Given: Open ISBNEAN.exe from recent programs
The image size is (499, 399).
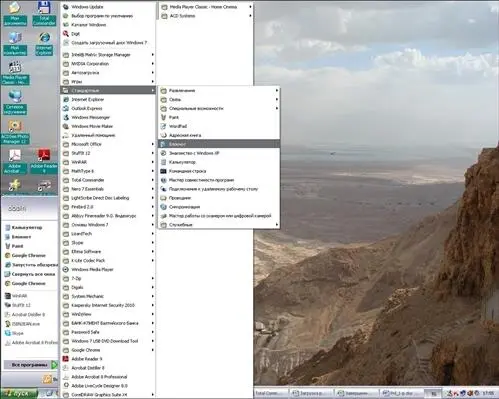Looking at the screenshot, I should coord(30,324).
